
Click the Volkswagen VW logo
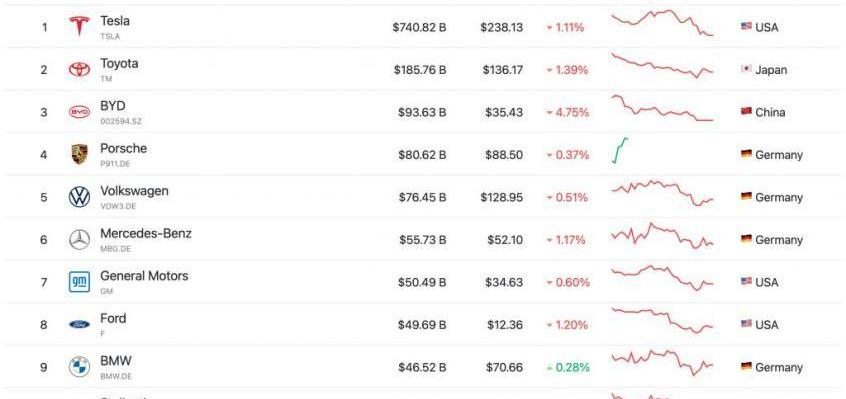coord(79,197)
